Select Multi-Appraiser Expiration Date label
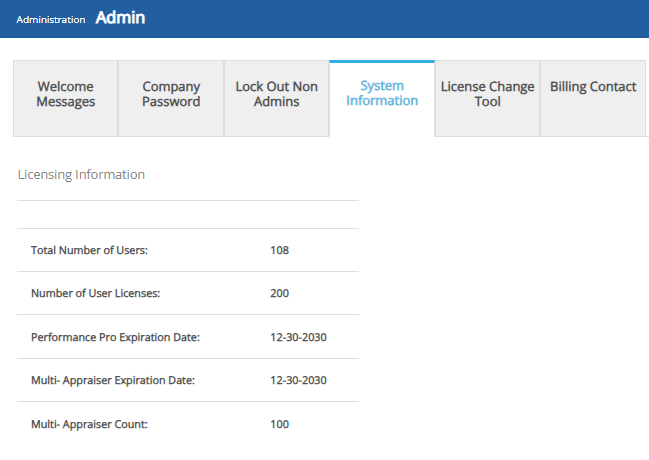This screenshot has width=649, height=460. (x=112, y=381)
